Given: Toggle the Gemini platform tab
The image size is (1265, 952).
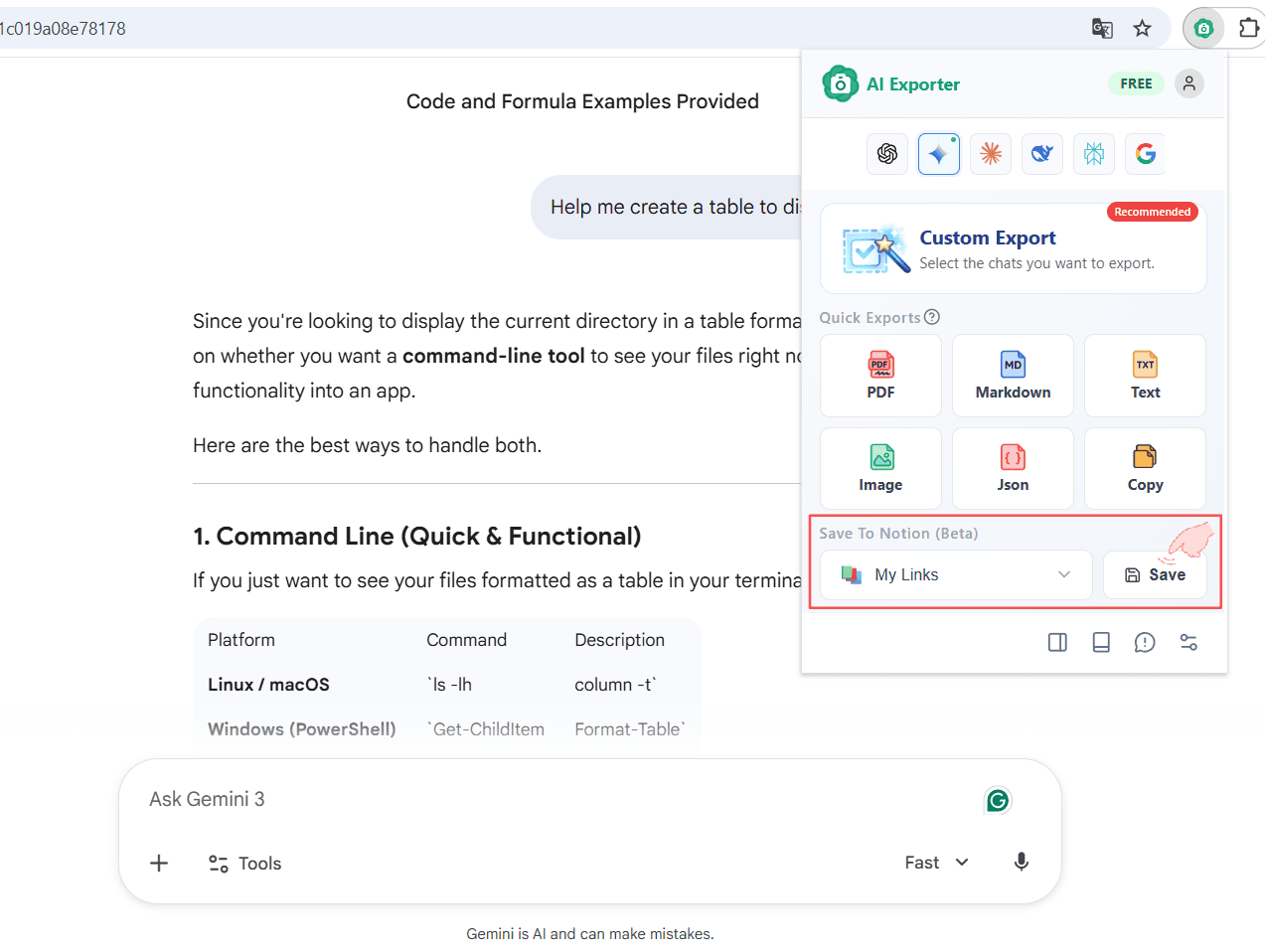Looking at the screenshot, I should click(x=939, y=154).
